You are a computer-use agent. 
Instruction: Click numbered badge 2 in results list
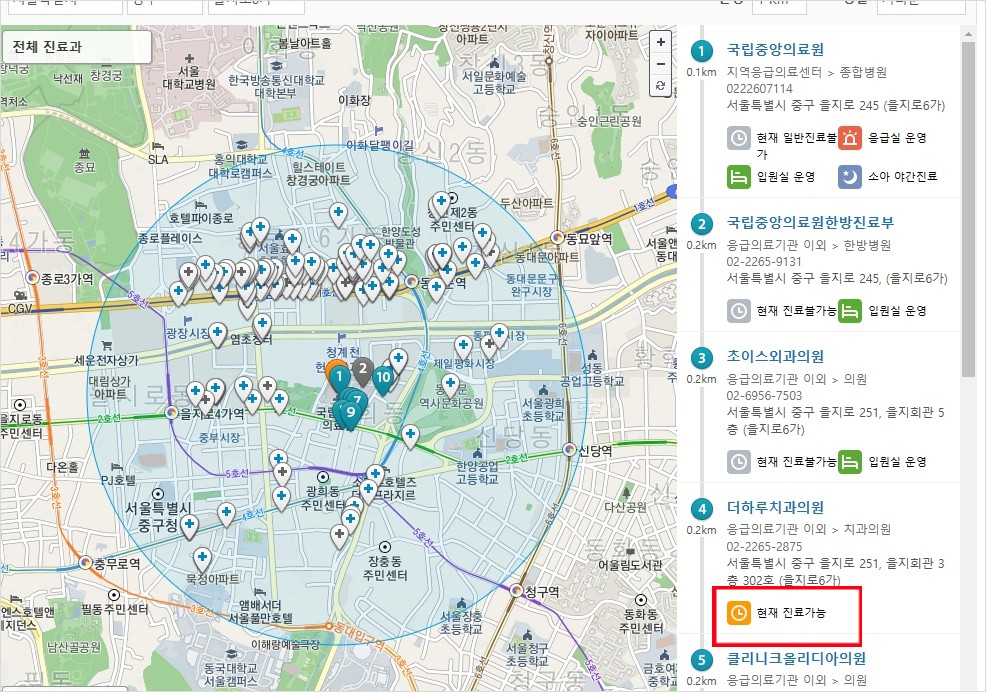coord(702,224)
